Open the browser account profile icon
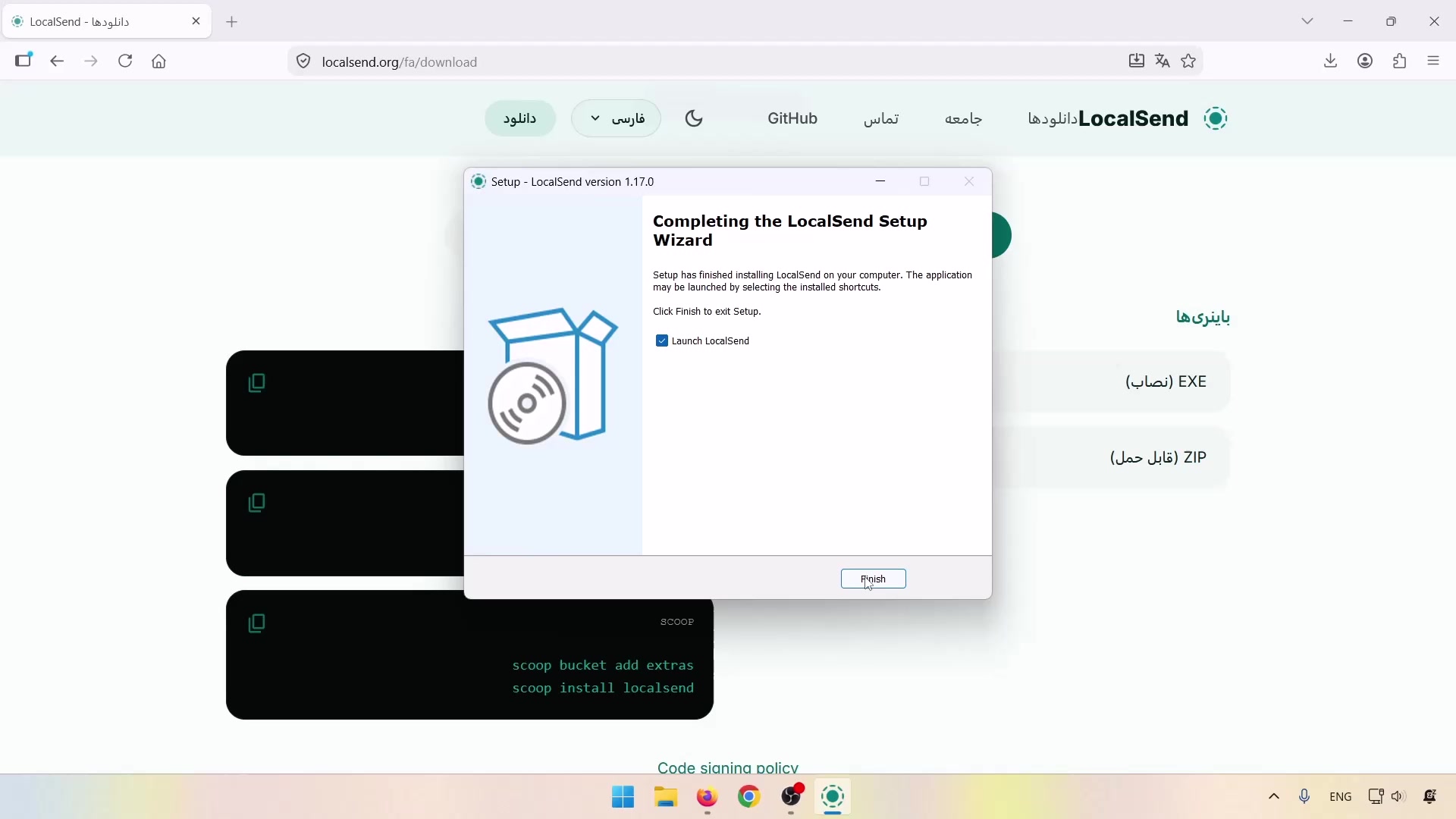Screen dimensions: 1456x819 pyautogui.click(x=1365, y=61)
